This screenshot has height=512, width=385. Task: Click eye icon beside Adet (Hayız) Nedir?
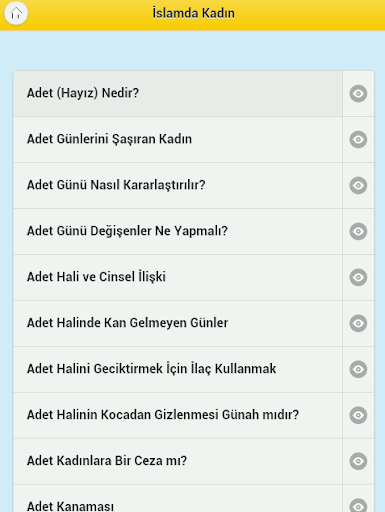(x=358, y=93)
